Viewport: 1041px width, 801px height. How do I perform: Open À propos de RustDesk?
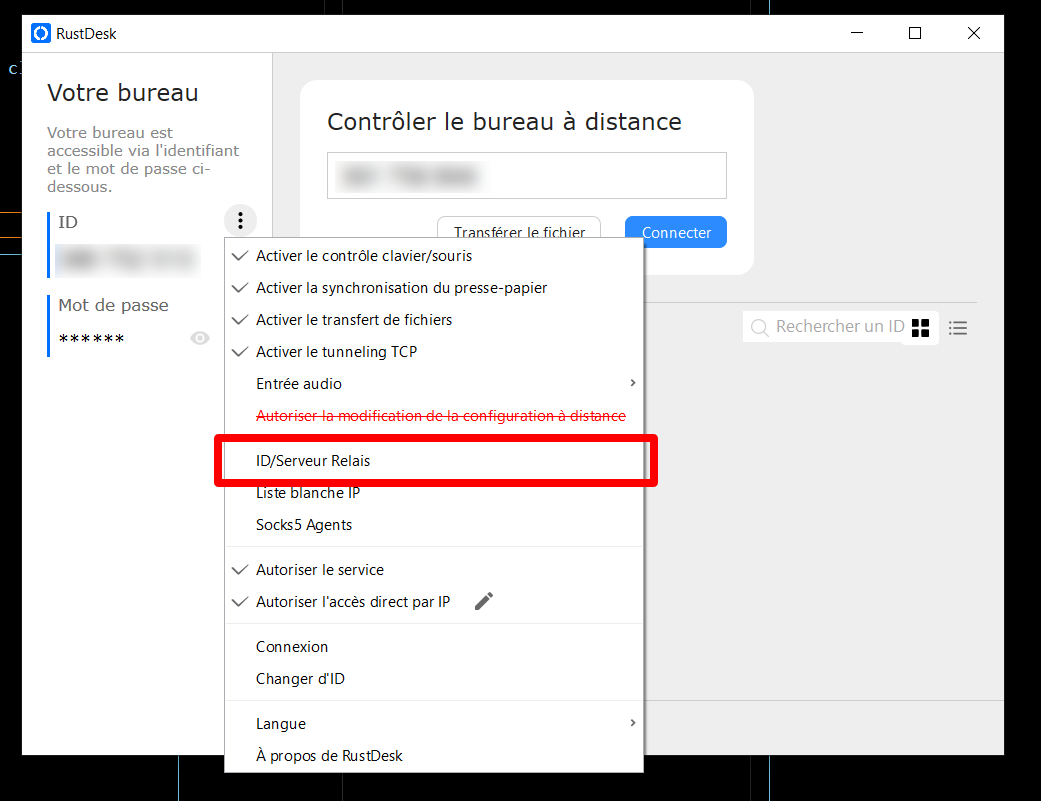(x=434, y=756)
